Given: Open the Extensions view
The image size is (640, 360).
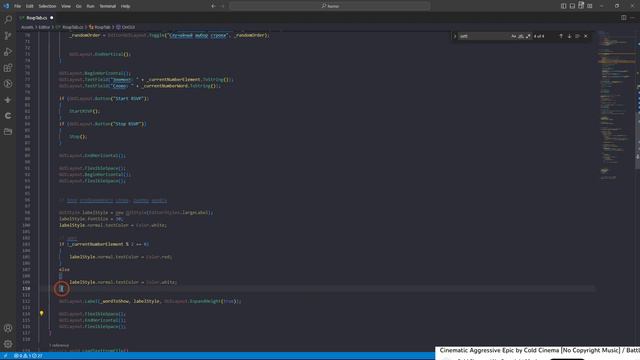Looking at the screenshot, I should 8,68.
